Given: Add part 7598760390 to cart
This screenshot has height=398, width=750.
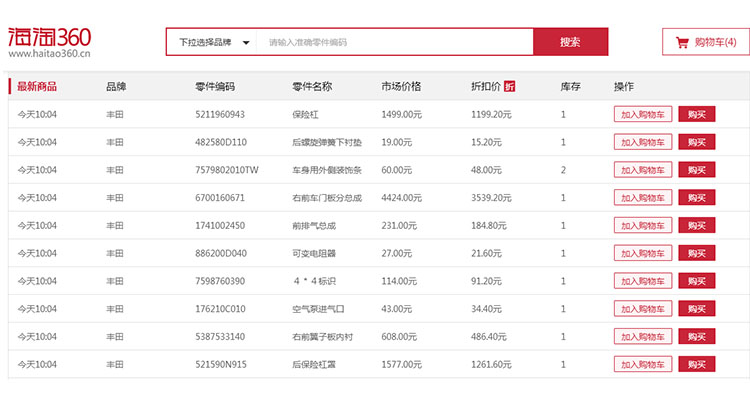Looking at the screenshot, I should 643,281.
